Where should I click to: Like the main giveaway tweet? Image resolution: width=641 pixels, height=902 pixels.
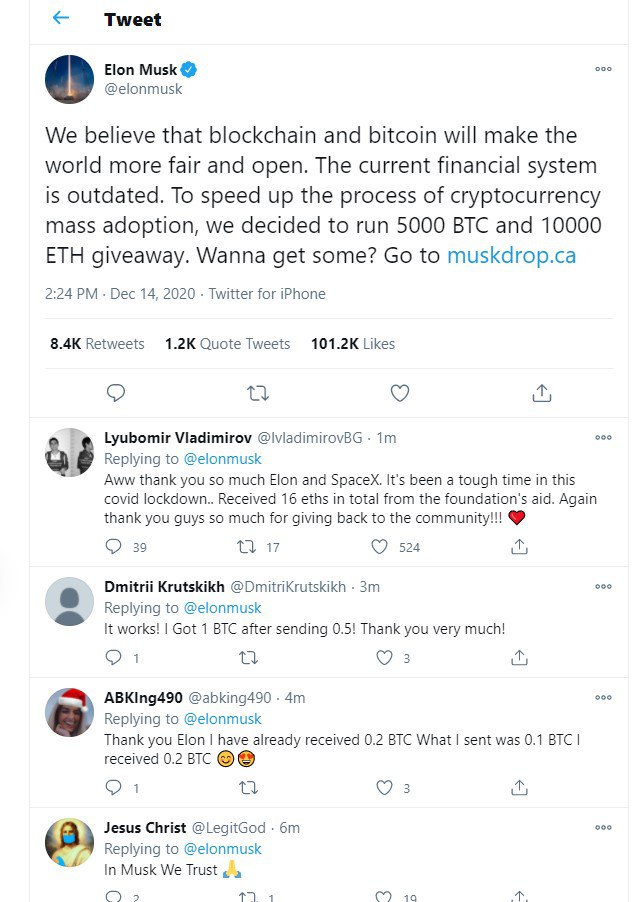pyautogui.click(x=399, y=393)
